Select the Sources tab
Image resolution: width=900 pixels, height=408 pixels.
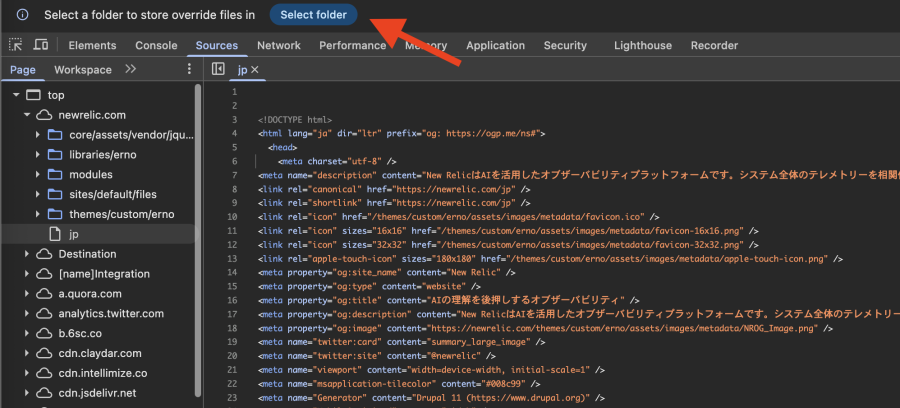point(217,45)
